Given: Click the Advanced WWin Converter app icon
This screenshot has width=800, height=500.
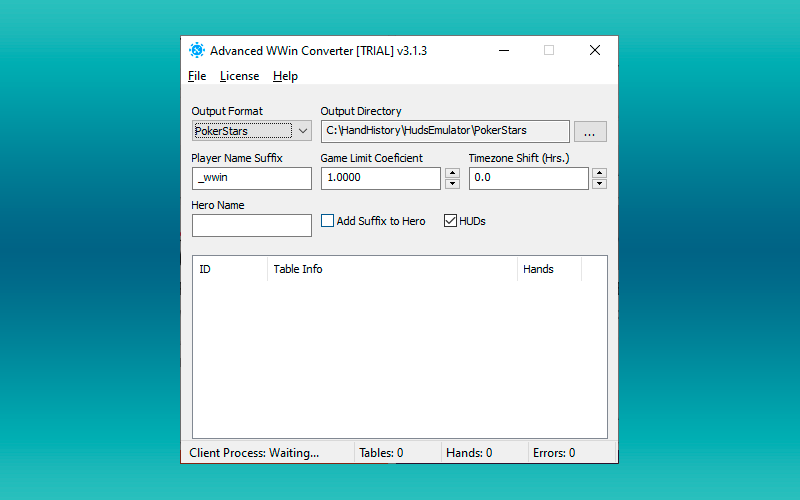Looking at the screenshot, I should (197, 51).
